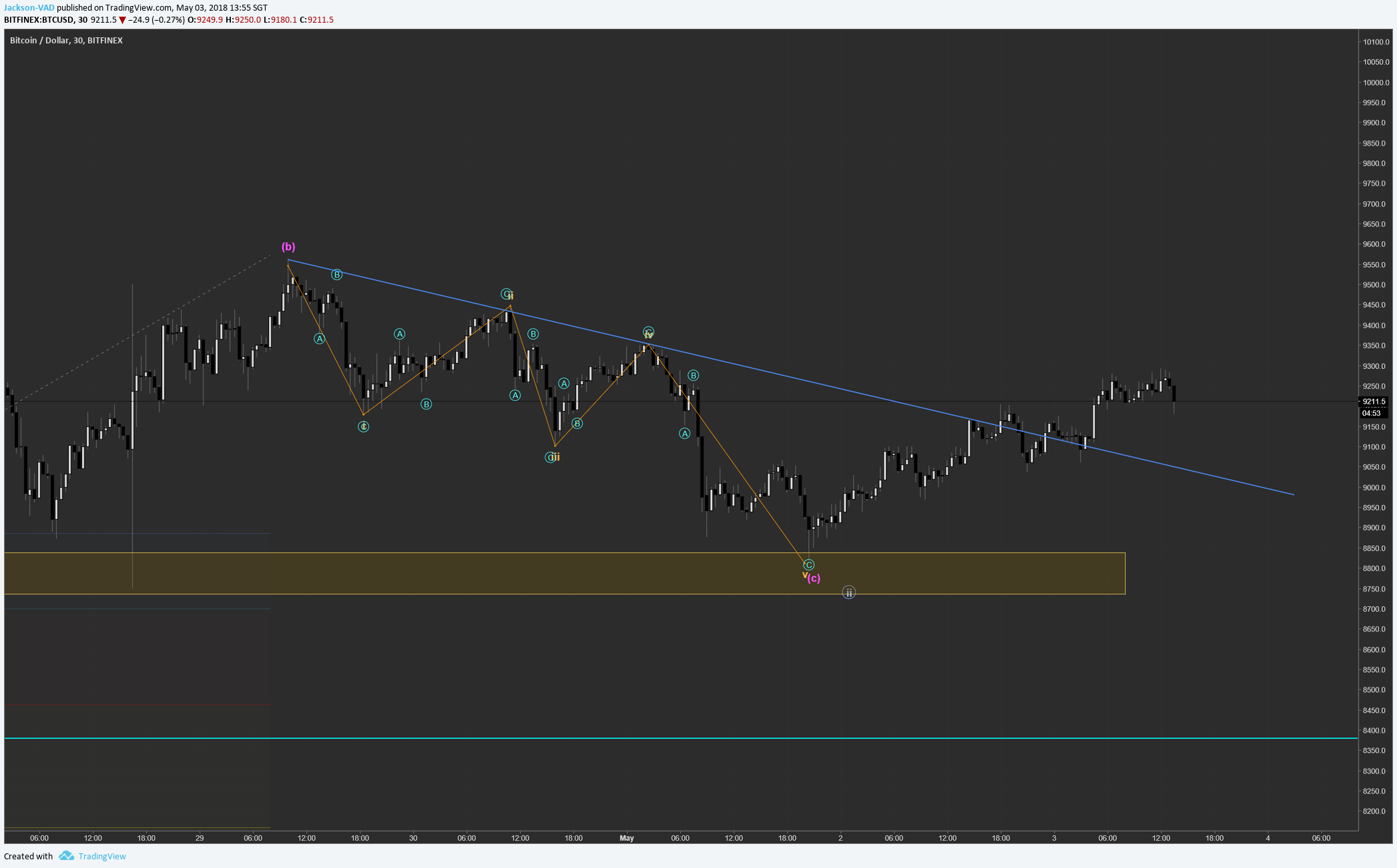Click the '30' date label on time axis
Image resolution: width=1397 pixels, height=868 pixels.
tap(413, 838)
